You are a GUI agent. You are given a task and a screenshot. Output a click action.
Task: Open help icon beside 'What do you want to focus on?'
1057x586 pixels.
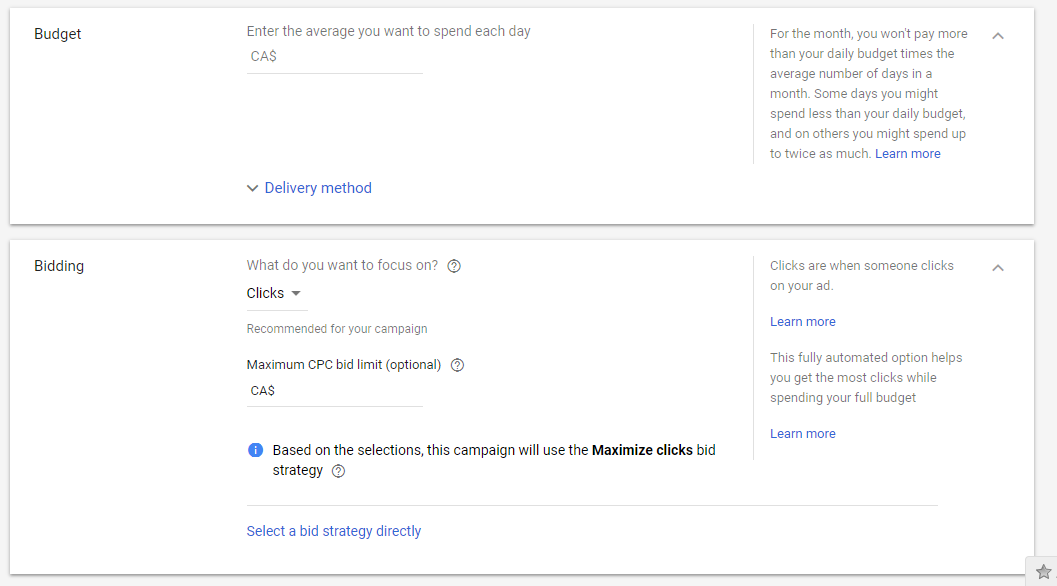454,266
